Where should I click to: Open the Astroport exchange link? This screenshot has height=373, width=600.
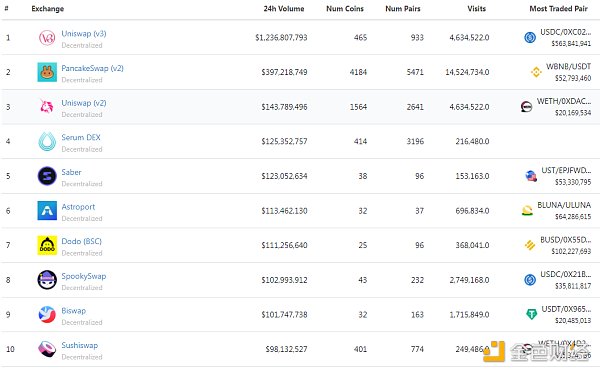pos(78,207)
